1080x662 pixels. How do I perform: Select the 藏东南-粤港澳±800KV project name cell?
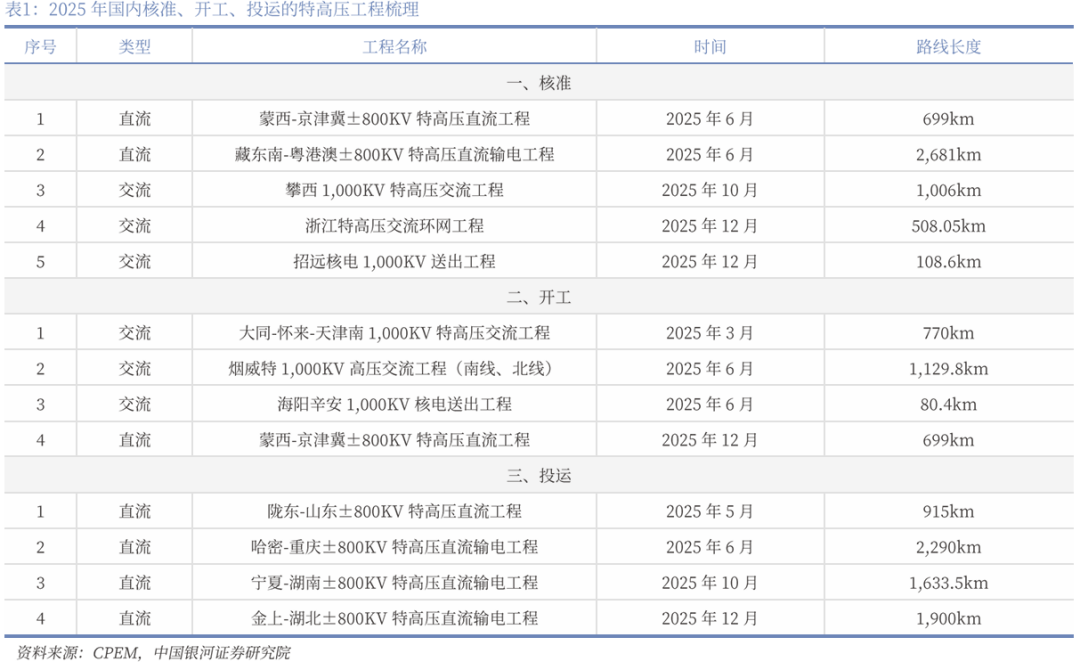(x=394, y=155)
